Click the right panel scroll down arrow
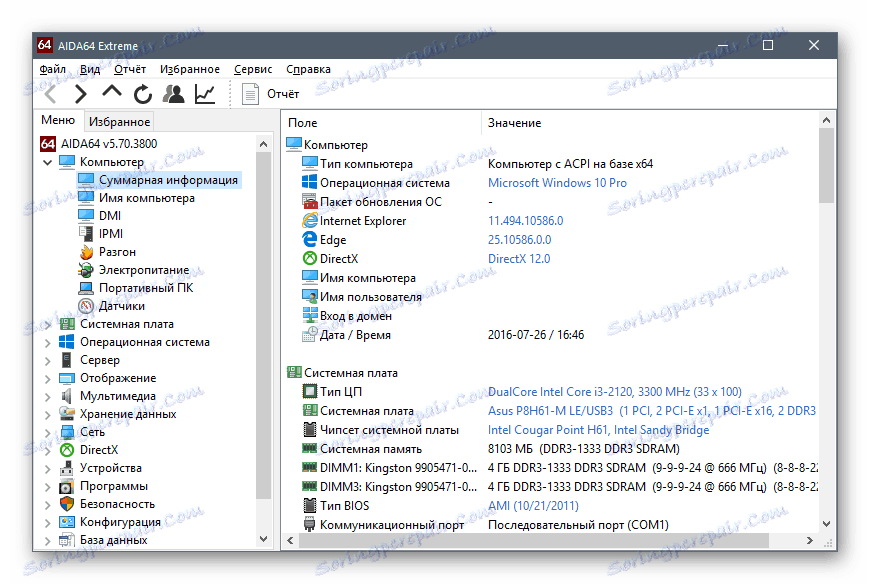 (x=826, y=524)
